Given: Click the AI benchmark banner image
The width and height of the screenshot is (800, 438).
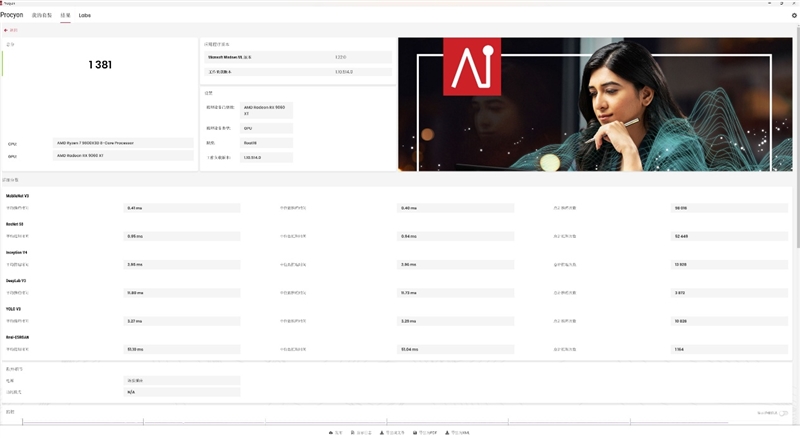Looking at the screenshot, I should (595, 104).
